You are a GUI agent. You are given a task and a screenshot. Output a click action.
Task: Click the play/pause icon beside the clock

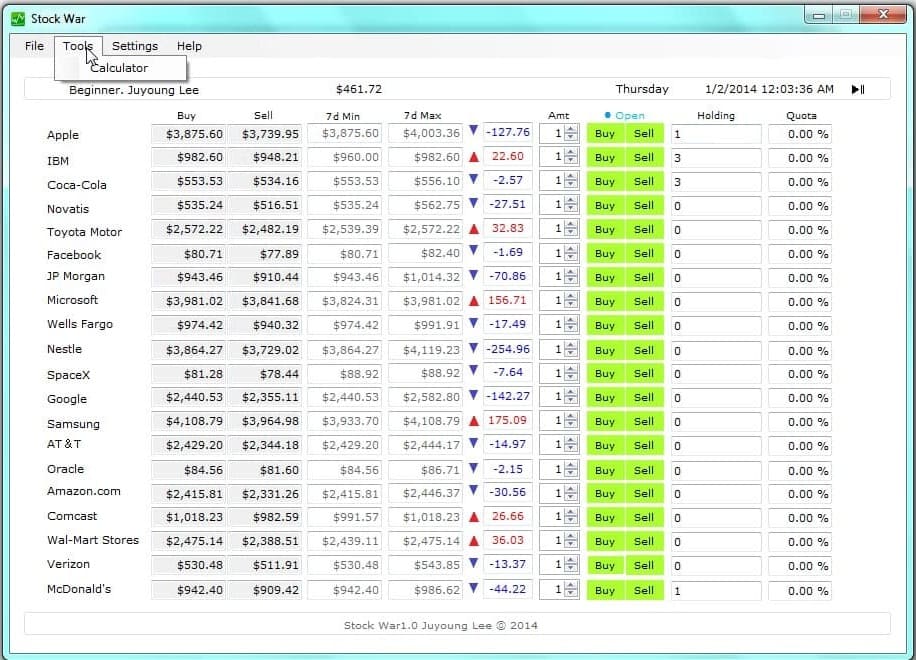pyautogui.click(x=857, y=90)
